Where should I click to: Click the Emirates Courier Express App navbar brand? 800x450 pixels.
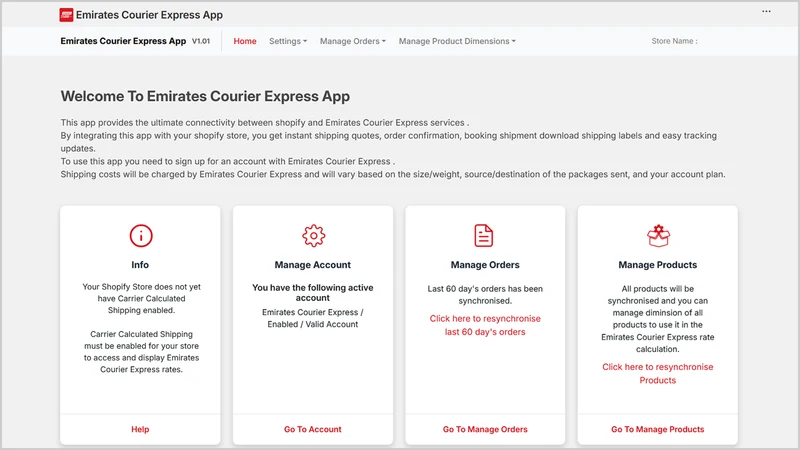(123, 41)
